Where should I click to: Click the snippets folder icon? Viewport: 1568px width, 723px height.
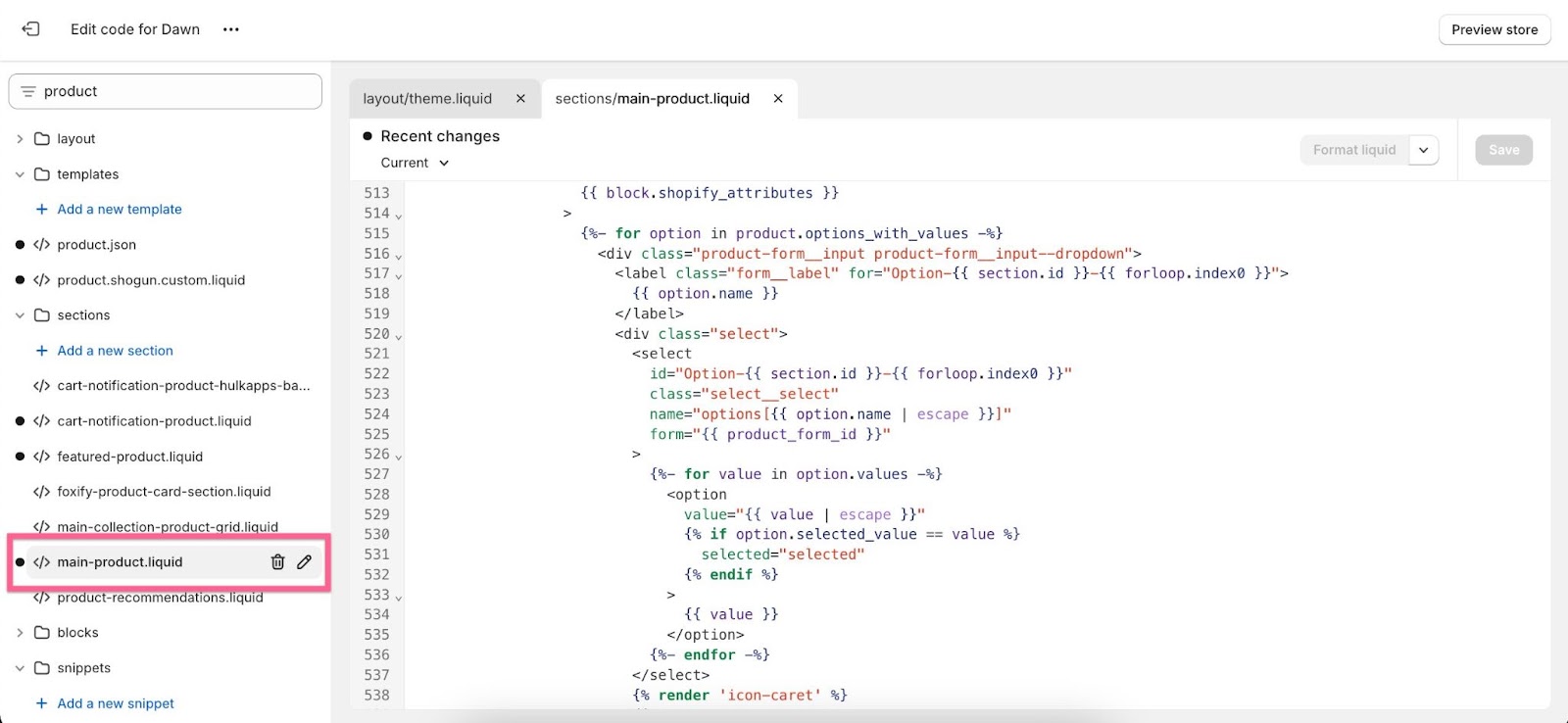[42, 668]
